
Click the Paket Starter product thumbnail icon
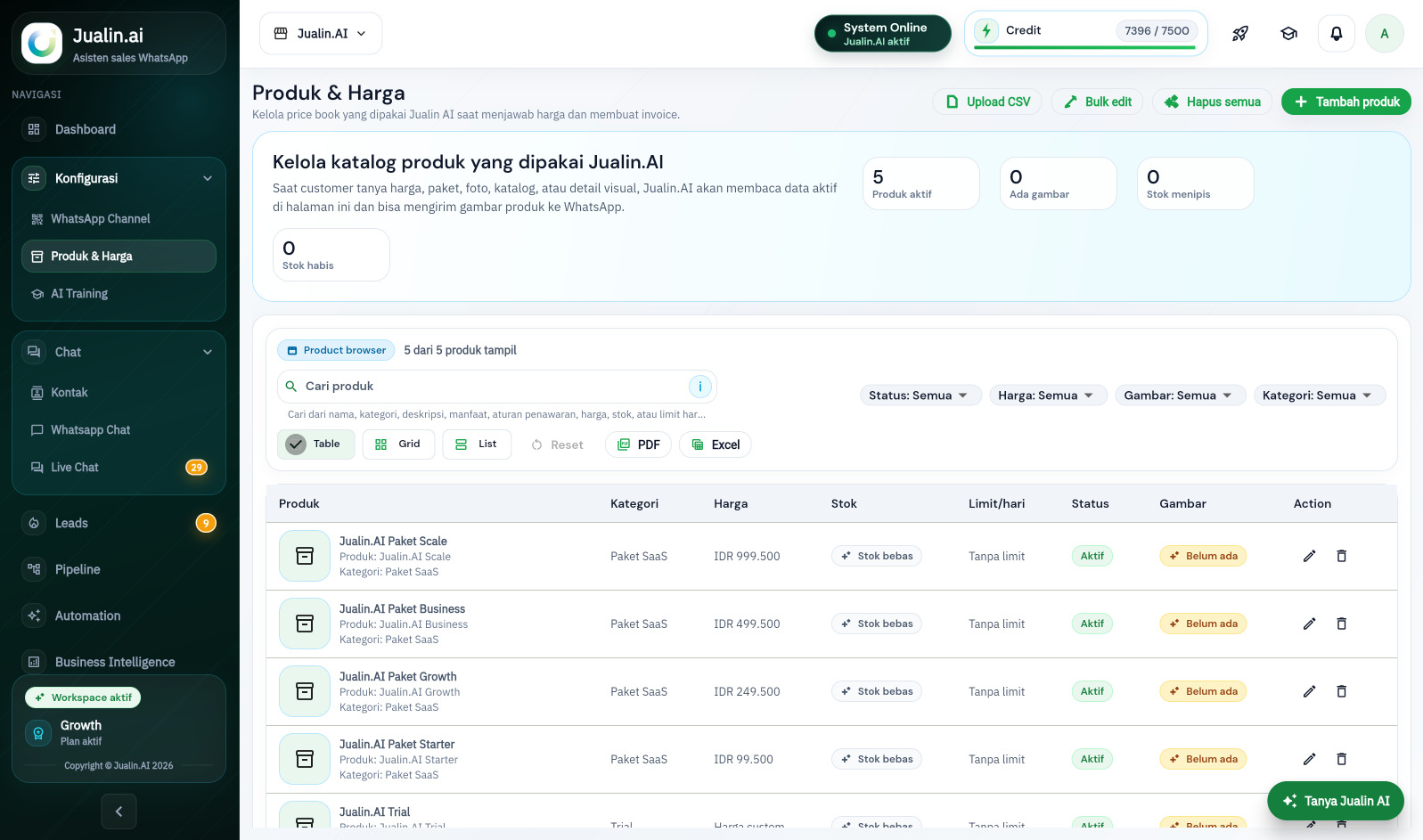(305, 759)
